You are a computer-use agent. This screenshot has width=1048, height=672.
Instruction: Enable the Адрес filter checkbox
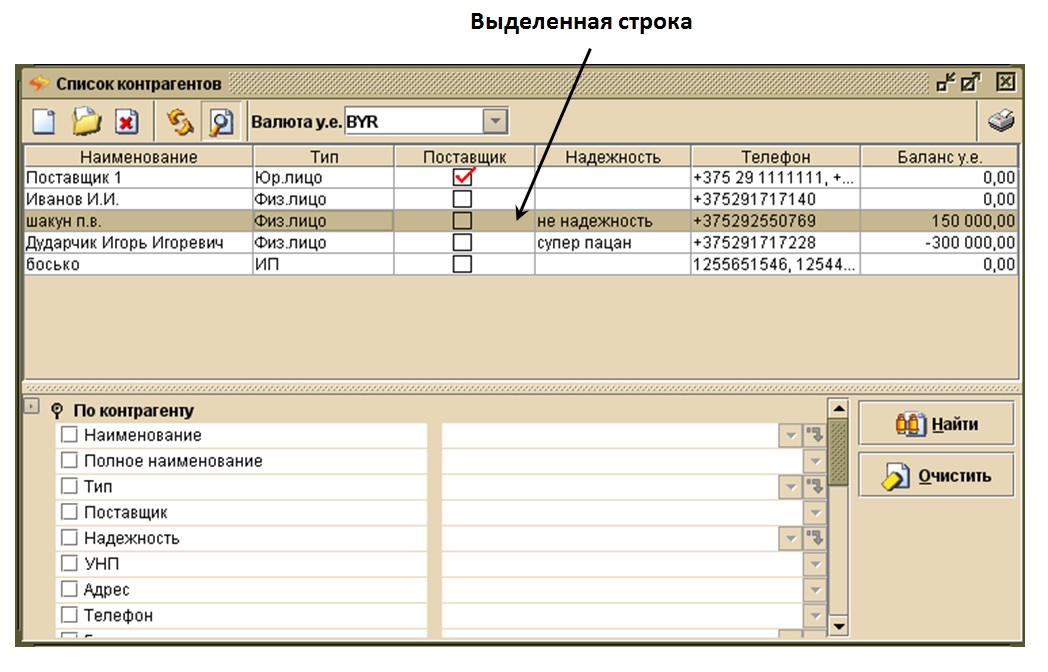pos(70,589)
